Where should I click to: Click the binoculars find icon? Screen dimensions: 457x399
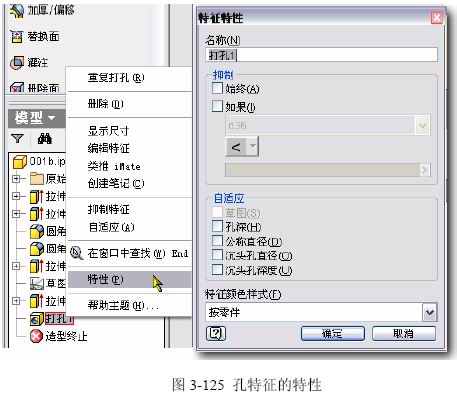tap(44, 138)
